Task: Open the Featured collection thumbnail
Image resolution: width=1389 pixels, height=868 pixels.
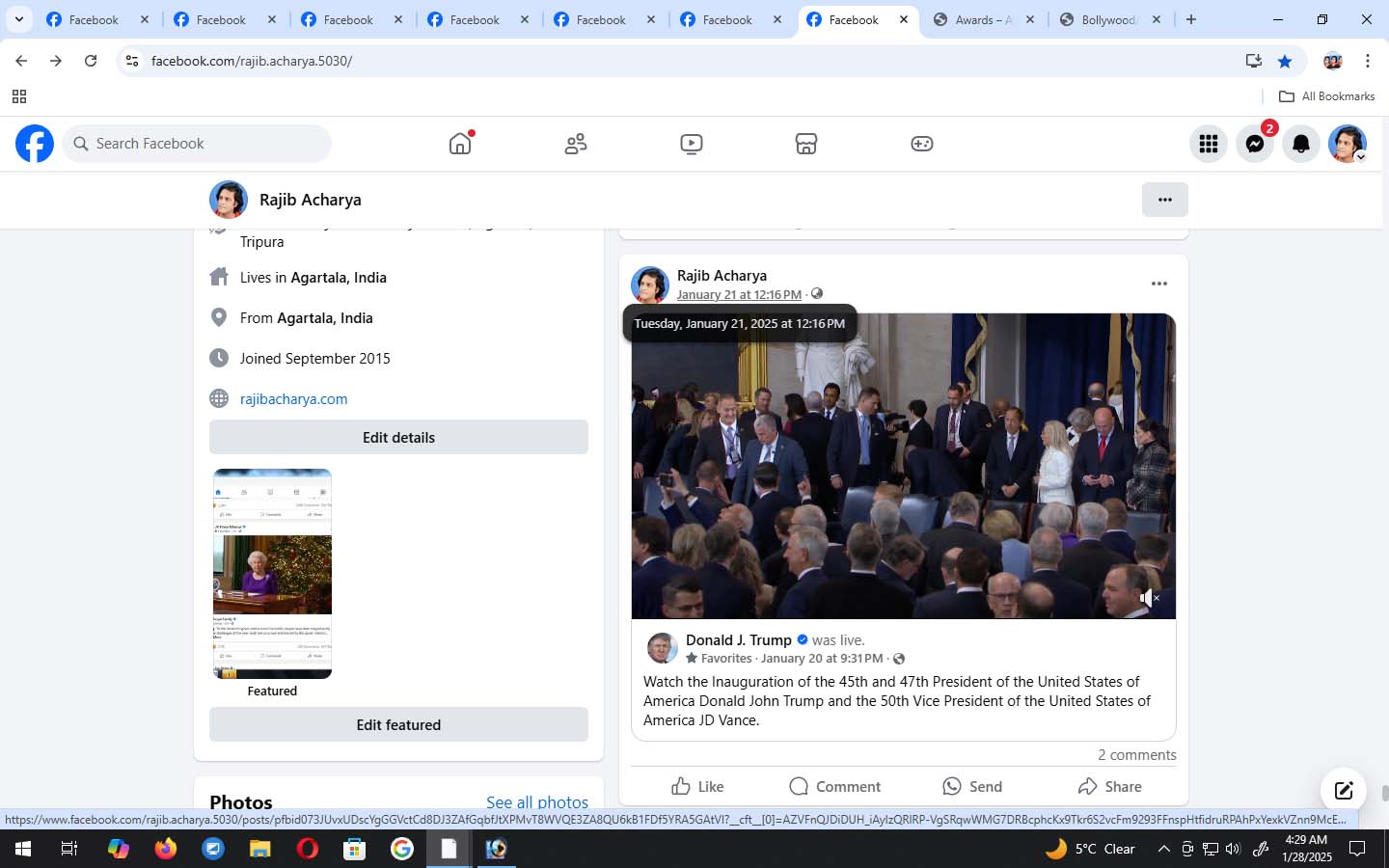Action: click(x=272, y=574)
